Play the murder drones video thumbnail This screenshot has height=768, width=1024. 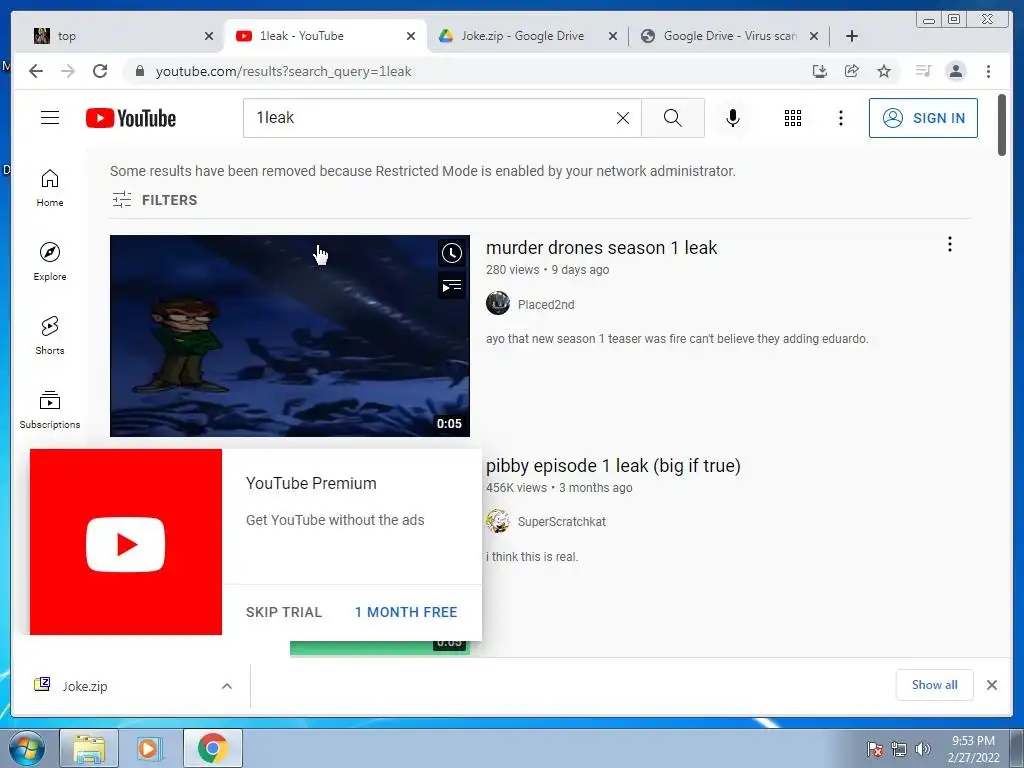tap(289, 336)
